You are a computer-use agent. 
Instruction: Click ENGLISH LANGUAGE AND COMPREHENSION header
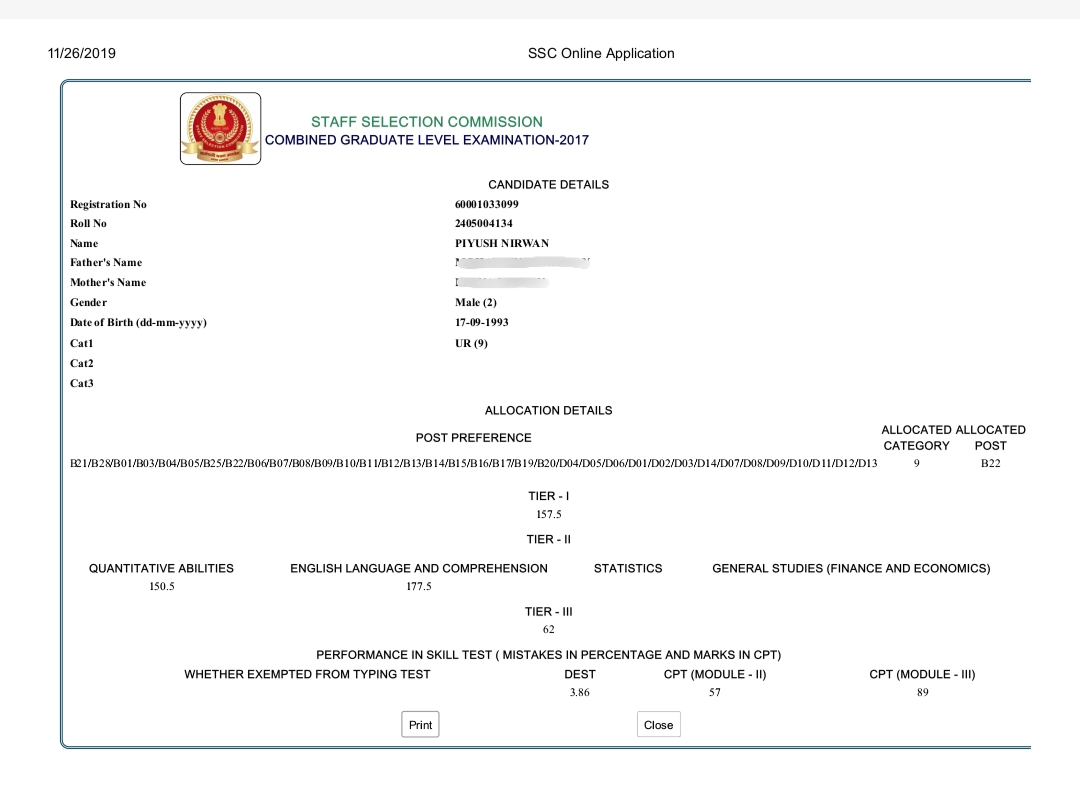419,568
